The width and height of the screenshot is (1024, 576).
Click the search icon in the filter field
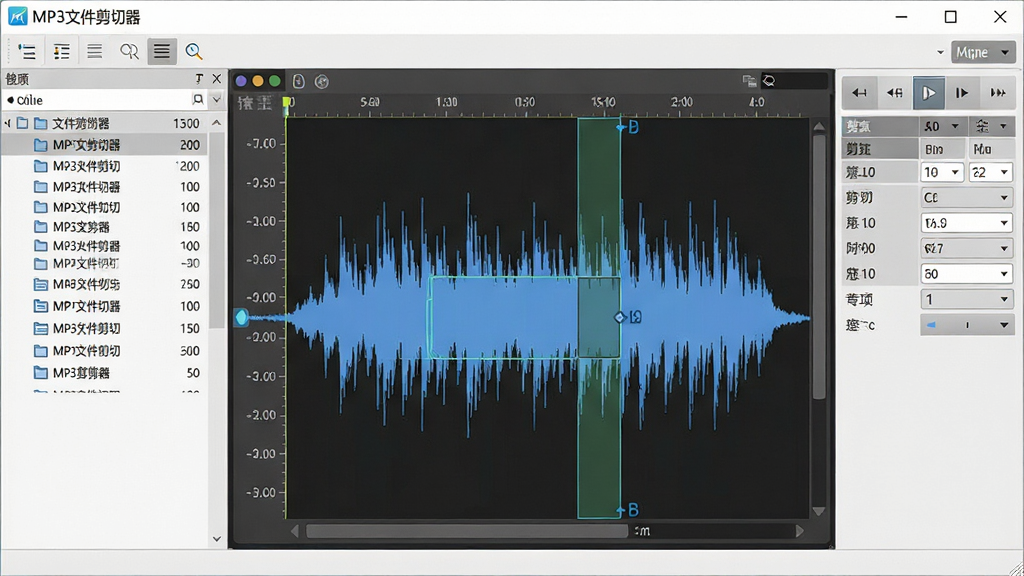pyautogui.click(x=198, y=99)
